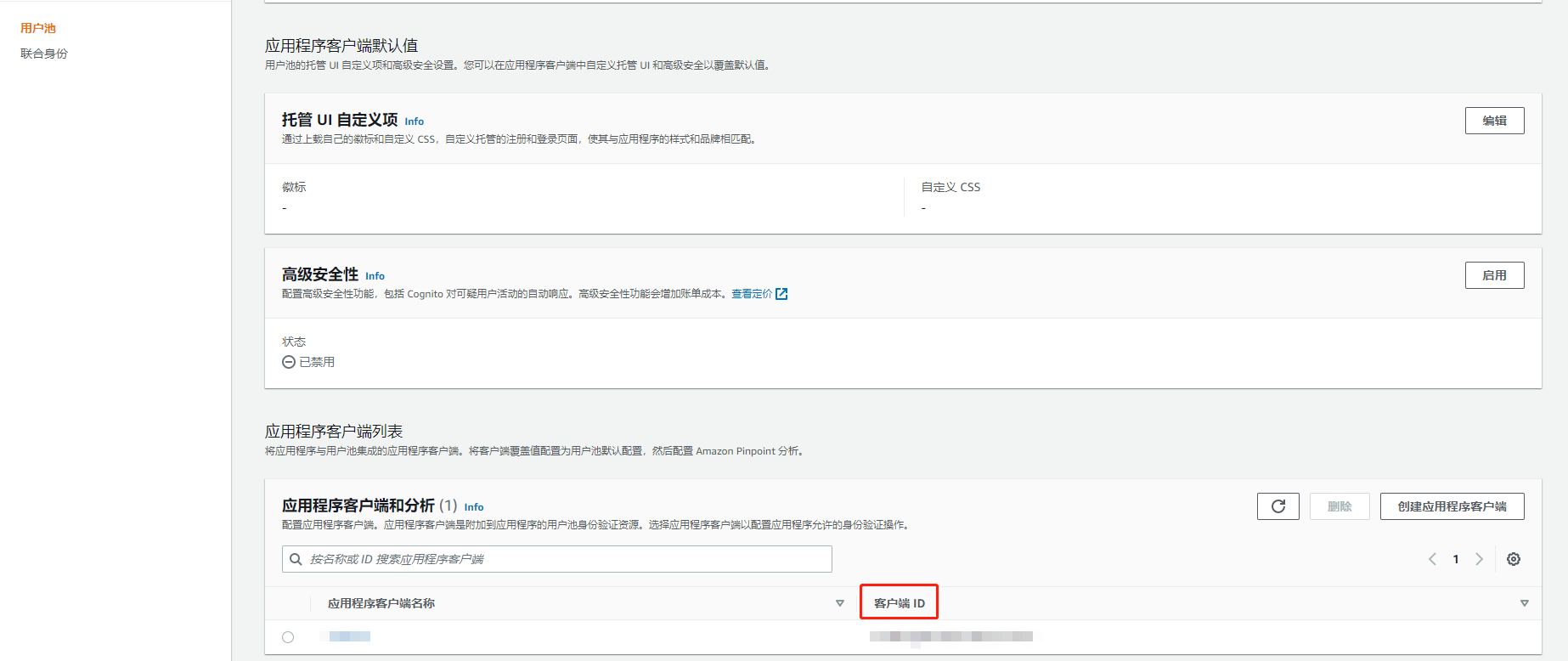Viewport: 1568px width, 661px height.
Task: Click the external link icon beside 查看定价
Action: pyautogui.click(x=781, y=294)
